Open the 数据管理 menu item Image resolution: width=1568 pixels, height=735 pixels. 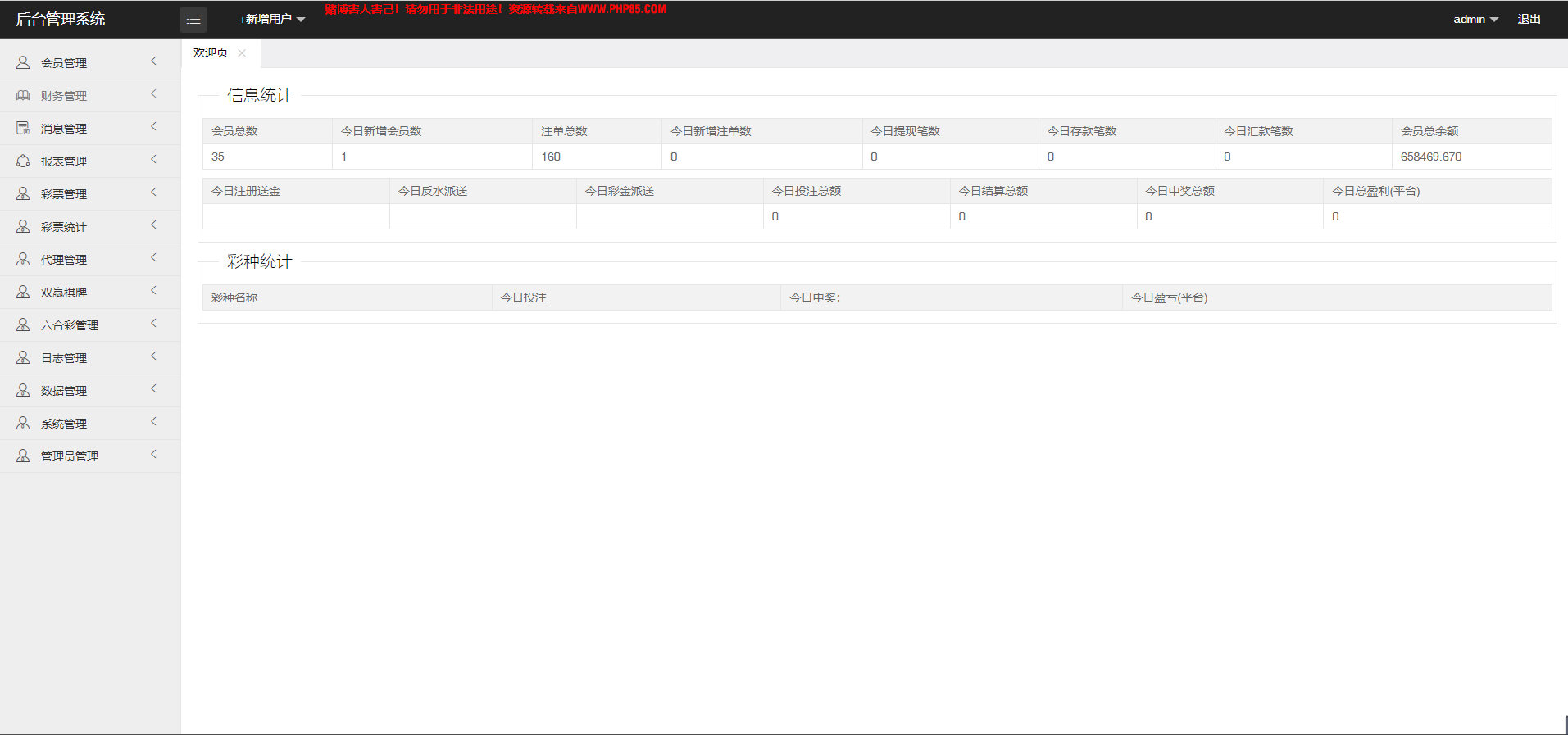click(x=64, y=391)
